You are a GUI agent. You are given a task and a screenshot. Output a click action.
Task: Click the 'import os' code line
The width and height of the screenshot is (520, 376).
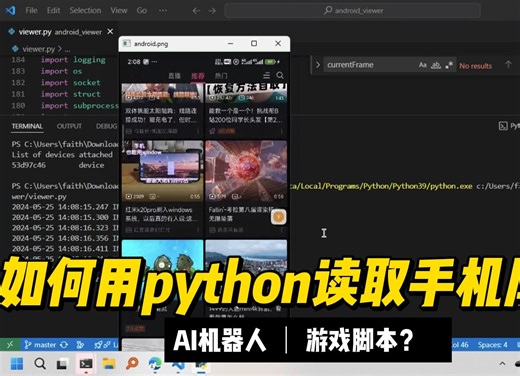[61, 71]
